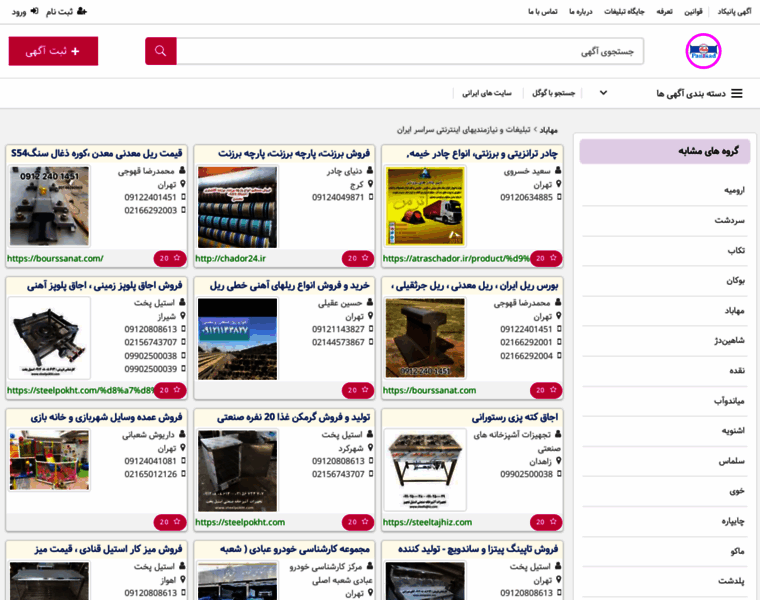Click star rating badge on chador24.ir ad
This screenshot has height=600, width=760.
click(x=358, y=258)
